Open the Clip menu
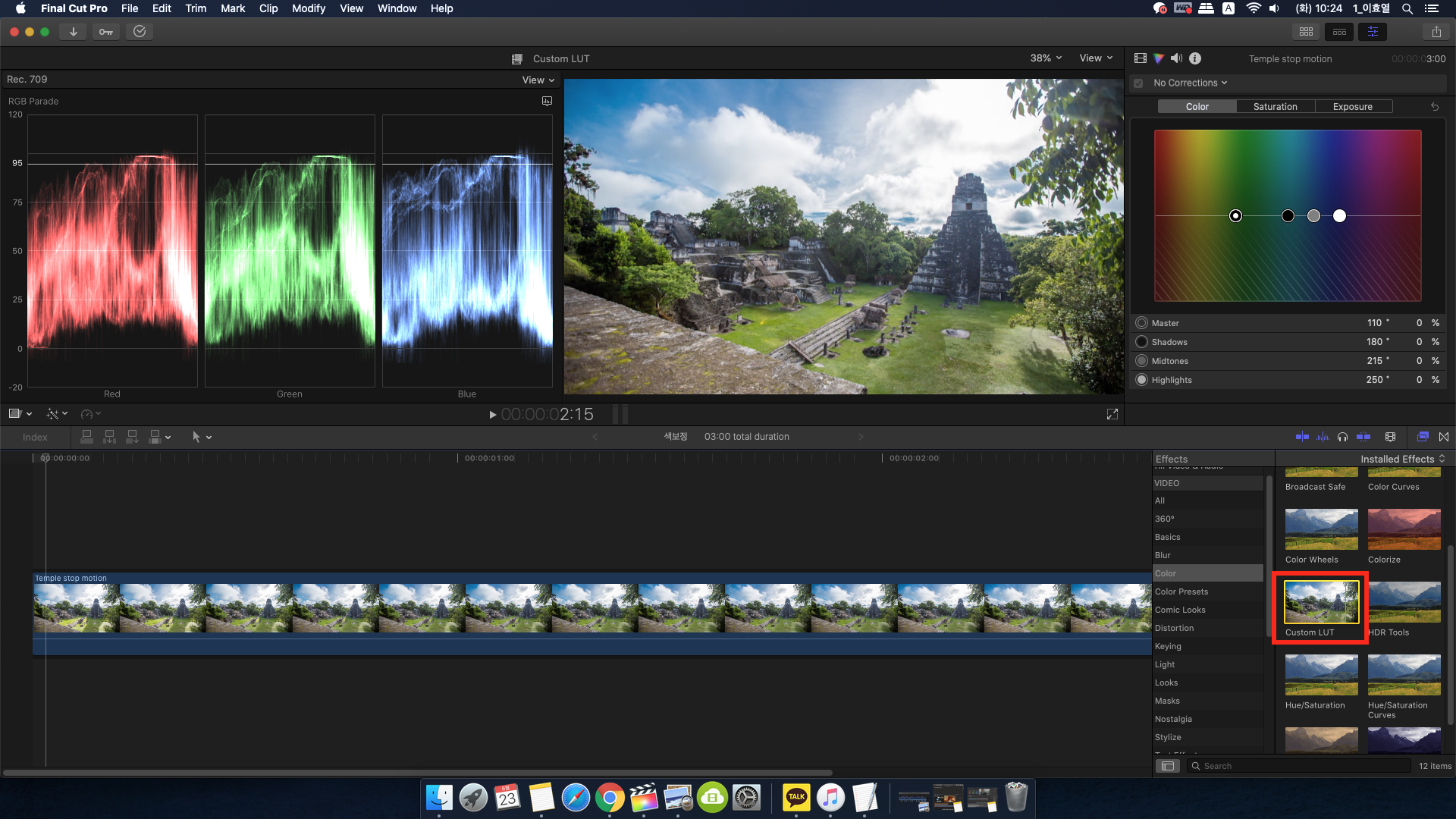This screenshot has width=1456, height=819. pyautogui.click(x=268, y=8)
